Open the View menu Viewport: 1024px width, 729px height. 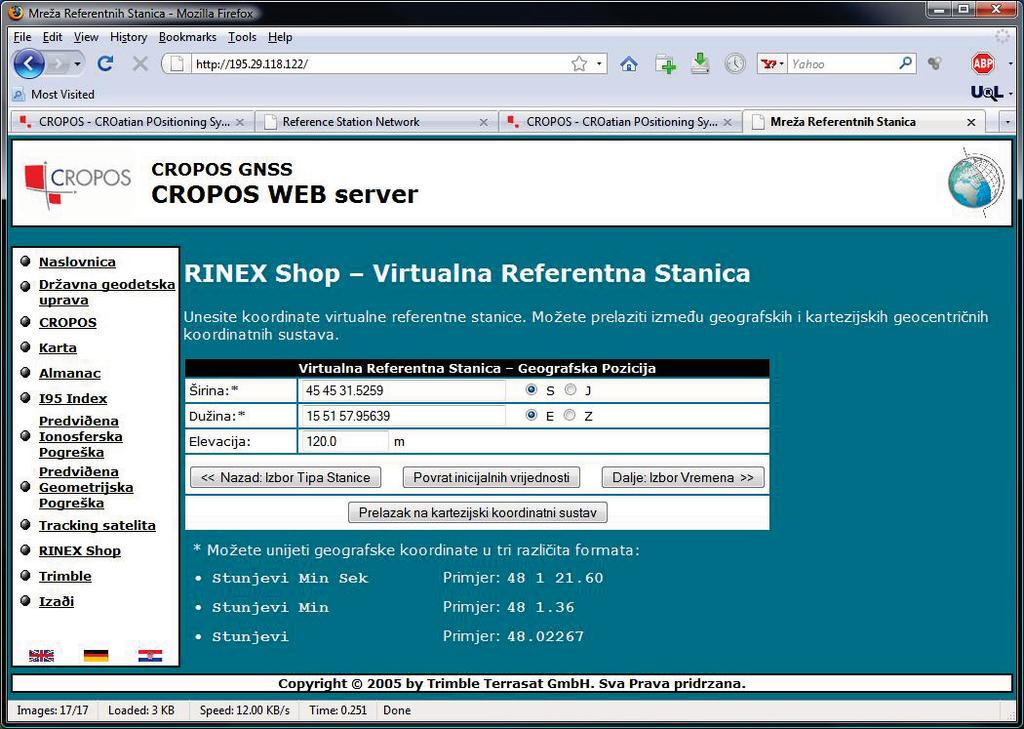point(86,37)
